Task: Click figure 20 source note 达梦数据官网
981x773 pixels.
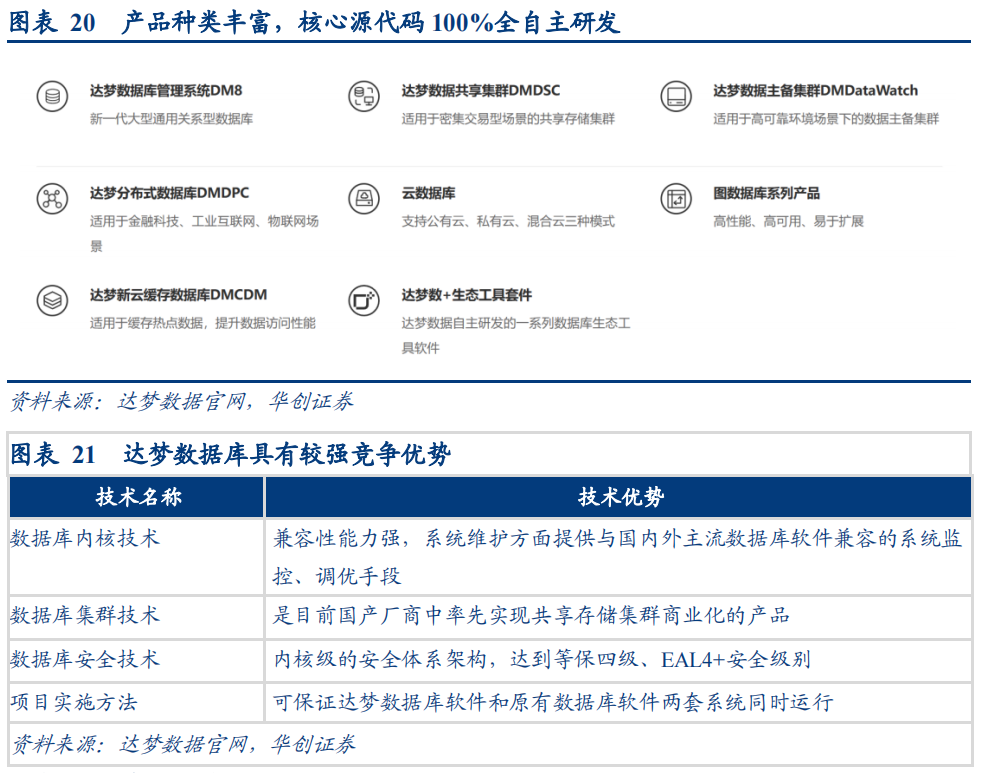Action: click(181, 401)
